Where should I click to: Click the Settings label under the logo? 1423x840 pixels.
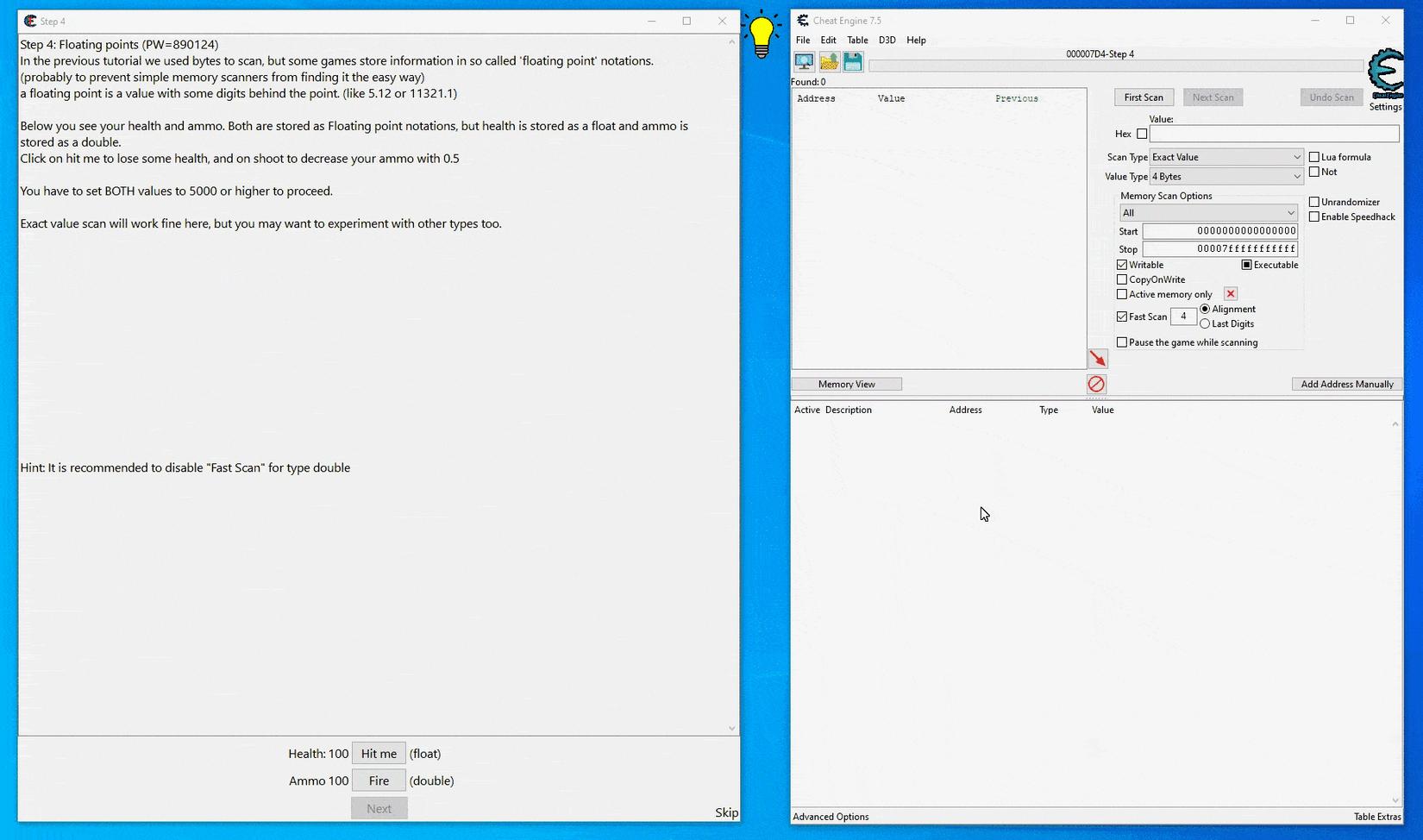click(1385, 107)
